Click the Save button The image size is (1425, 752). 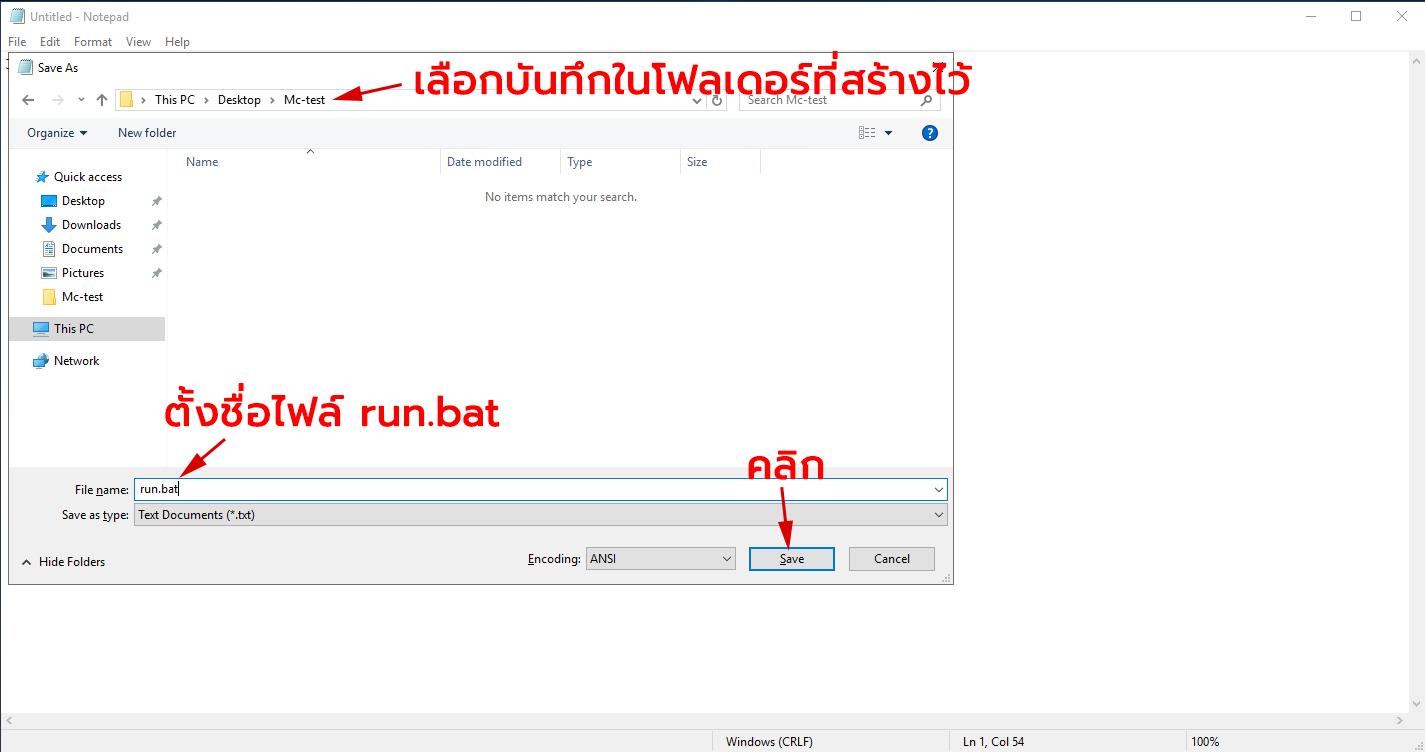click(791, 558)
